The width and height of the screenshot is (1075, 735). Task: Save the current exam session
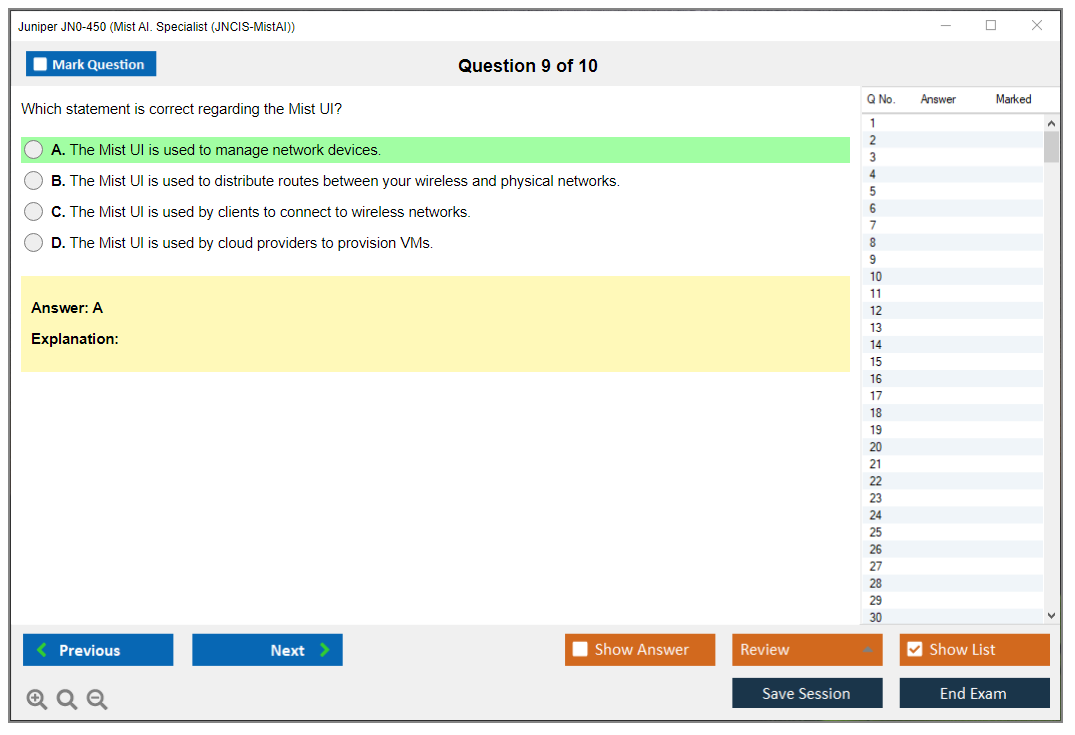coord(806,693)
